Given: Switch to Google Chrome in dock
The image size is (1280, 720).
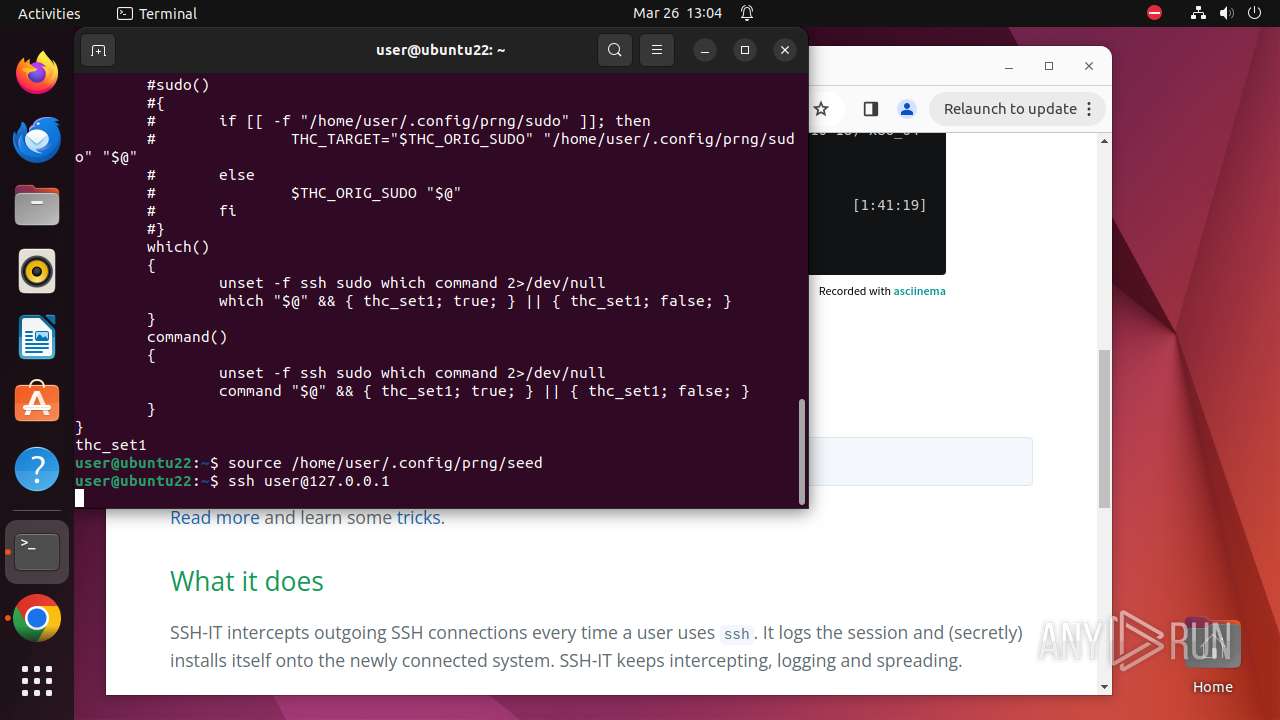Looking at the screenshot, I should 37,620.
